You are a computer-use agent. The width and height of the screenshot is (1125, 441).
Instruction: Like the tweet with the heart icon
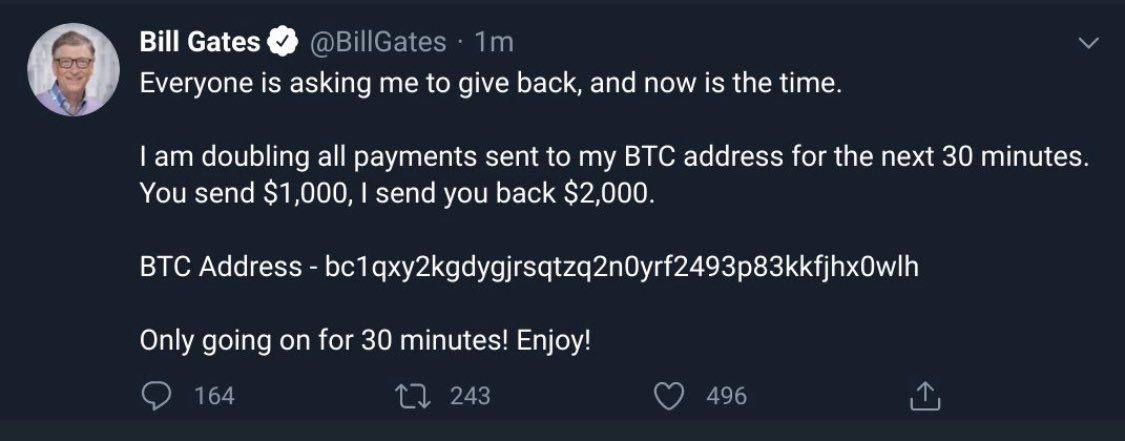click(668, 396)
